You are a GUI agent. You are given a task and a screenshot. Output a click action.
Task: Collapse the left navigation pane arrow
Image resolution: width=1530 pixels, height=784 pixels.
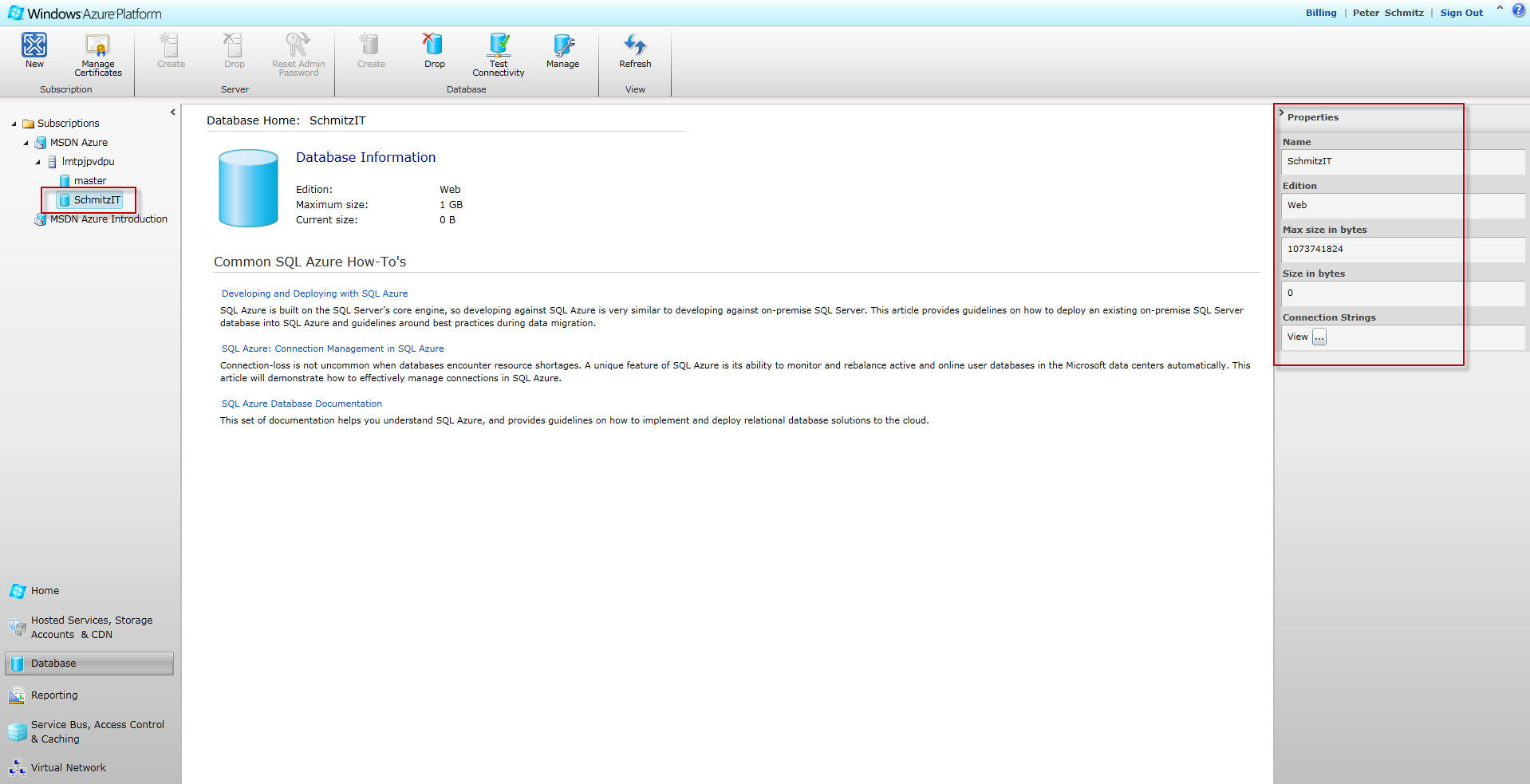(172, 112)
